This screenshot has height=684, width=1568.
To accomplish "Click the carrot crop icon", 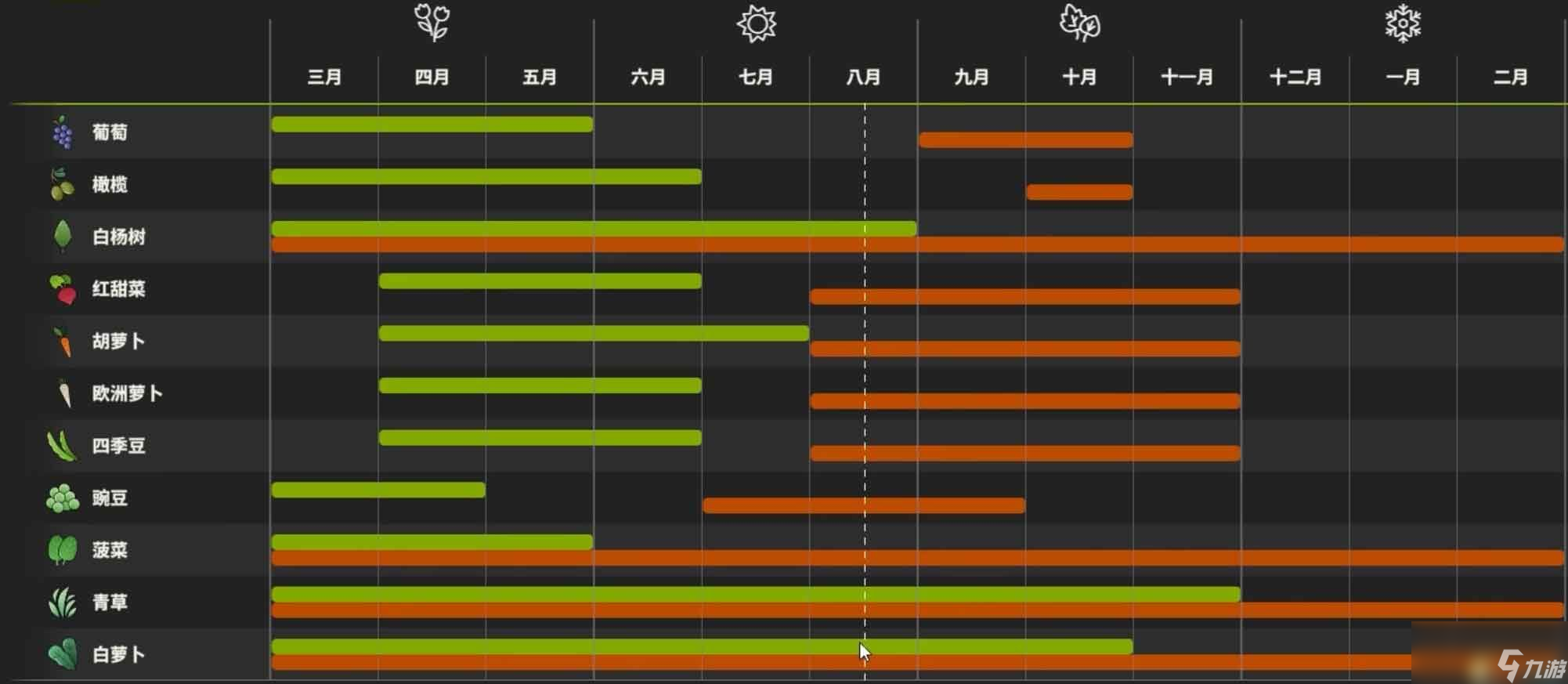I will pos(64,342).
